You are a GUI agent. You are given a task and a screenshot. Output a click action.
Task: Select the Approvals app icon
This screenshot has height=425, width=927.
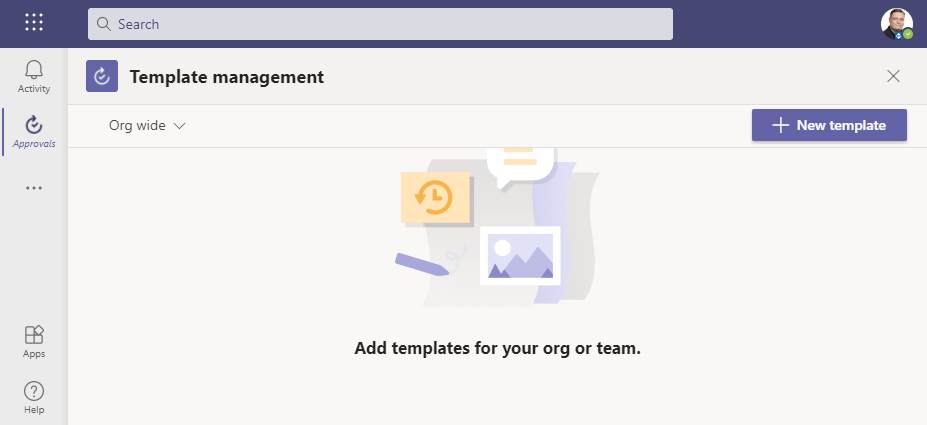click(x=34, y=131)
